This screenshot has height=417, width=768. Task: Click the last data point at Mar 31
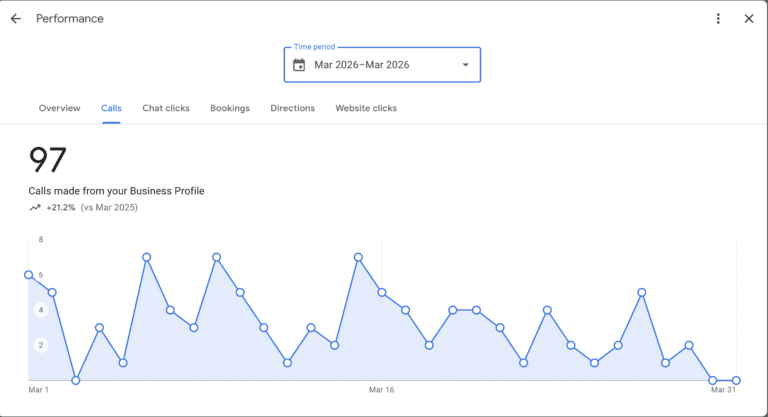(736, 380)
